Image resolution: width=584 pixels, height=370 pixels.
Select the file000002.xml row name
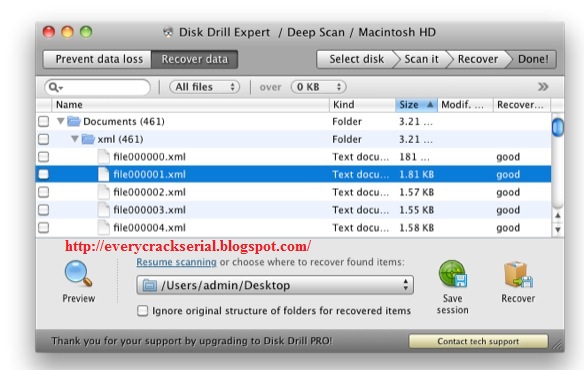[x=149, y=192]
